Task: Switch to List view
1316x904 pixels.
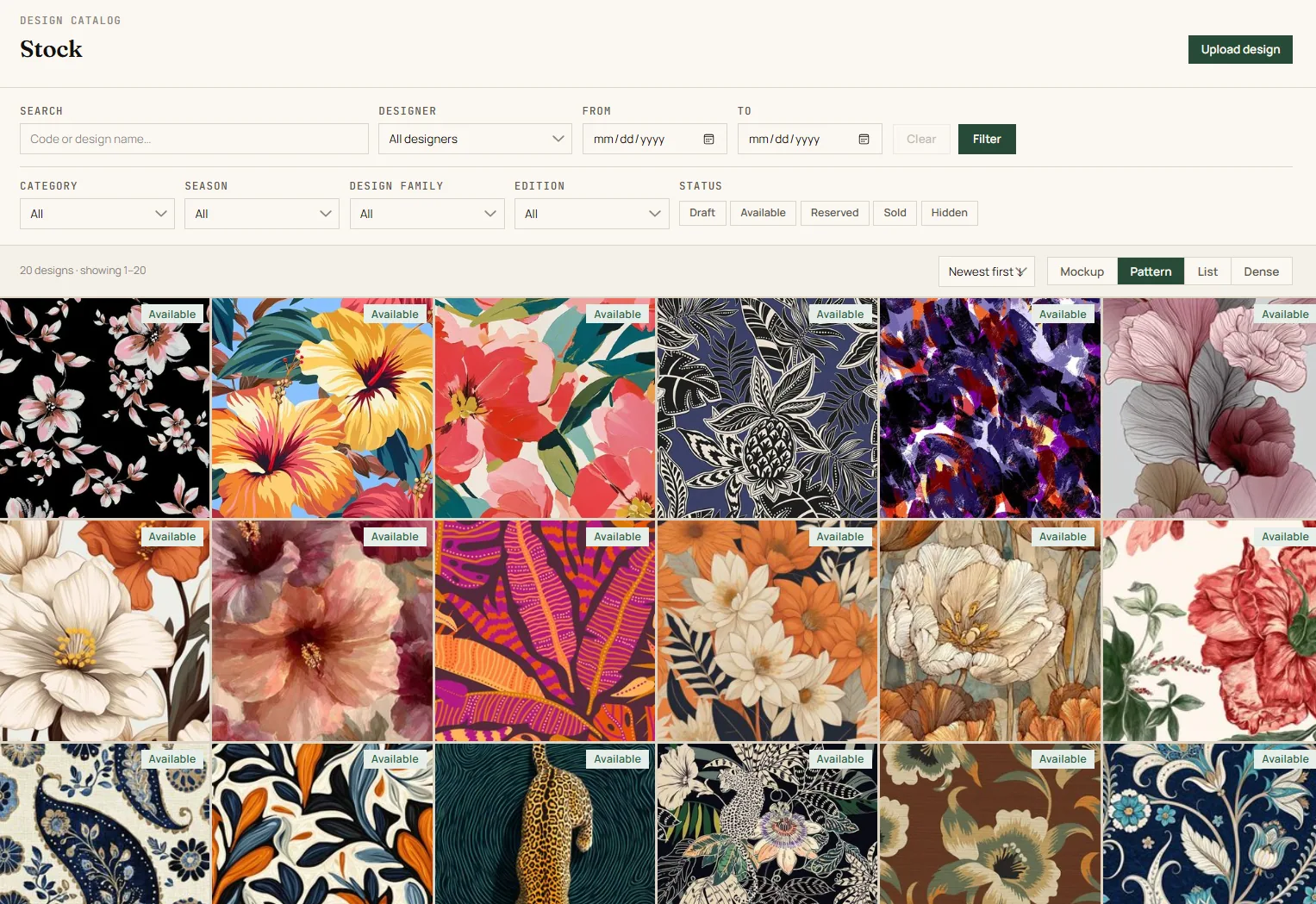Action: (1207, 271)
